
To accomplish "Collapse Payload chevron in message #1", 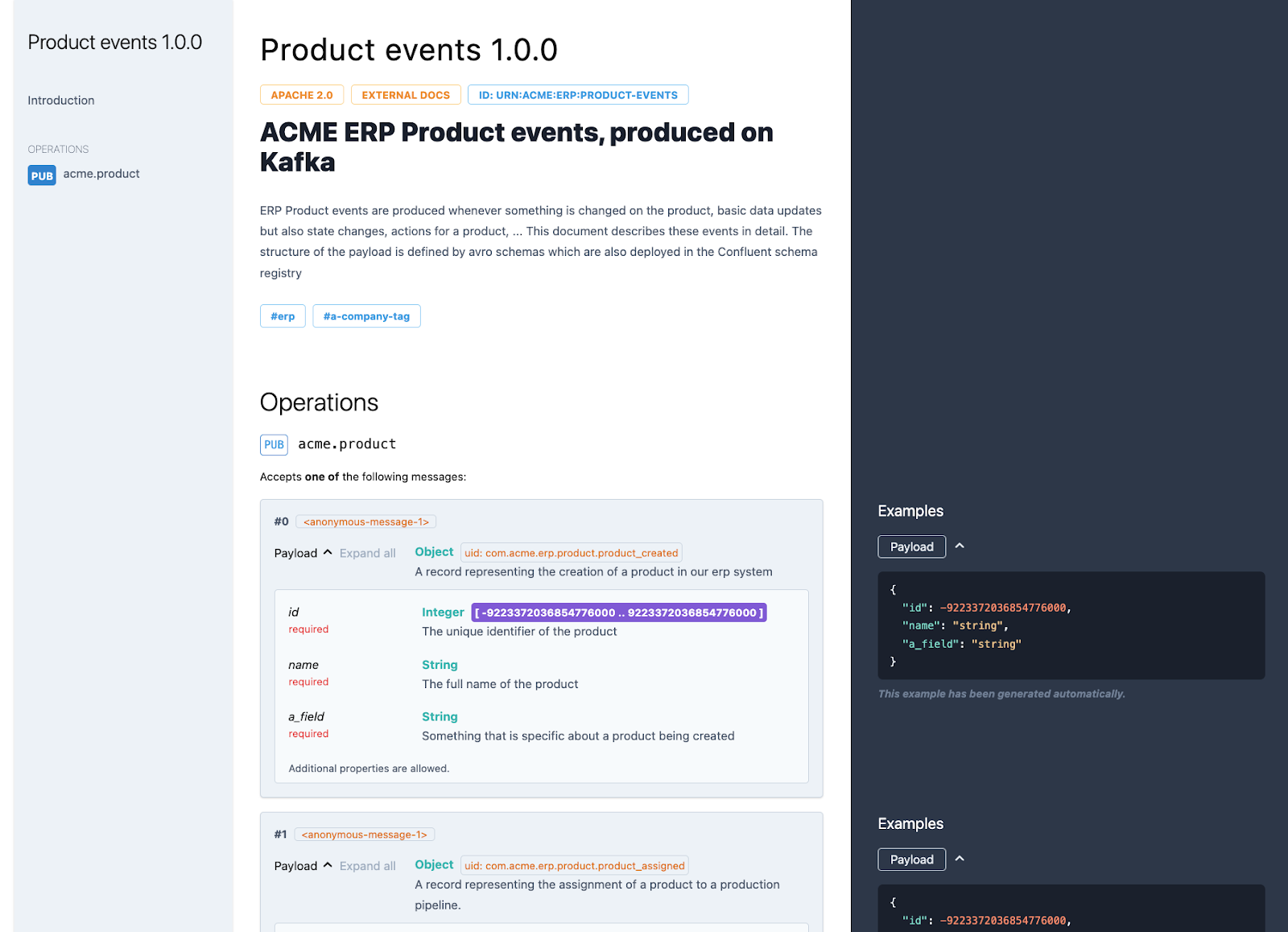I will (x=328, y=865).
